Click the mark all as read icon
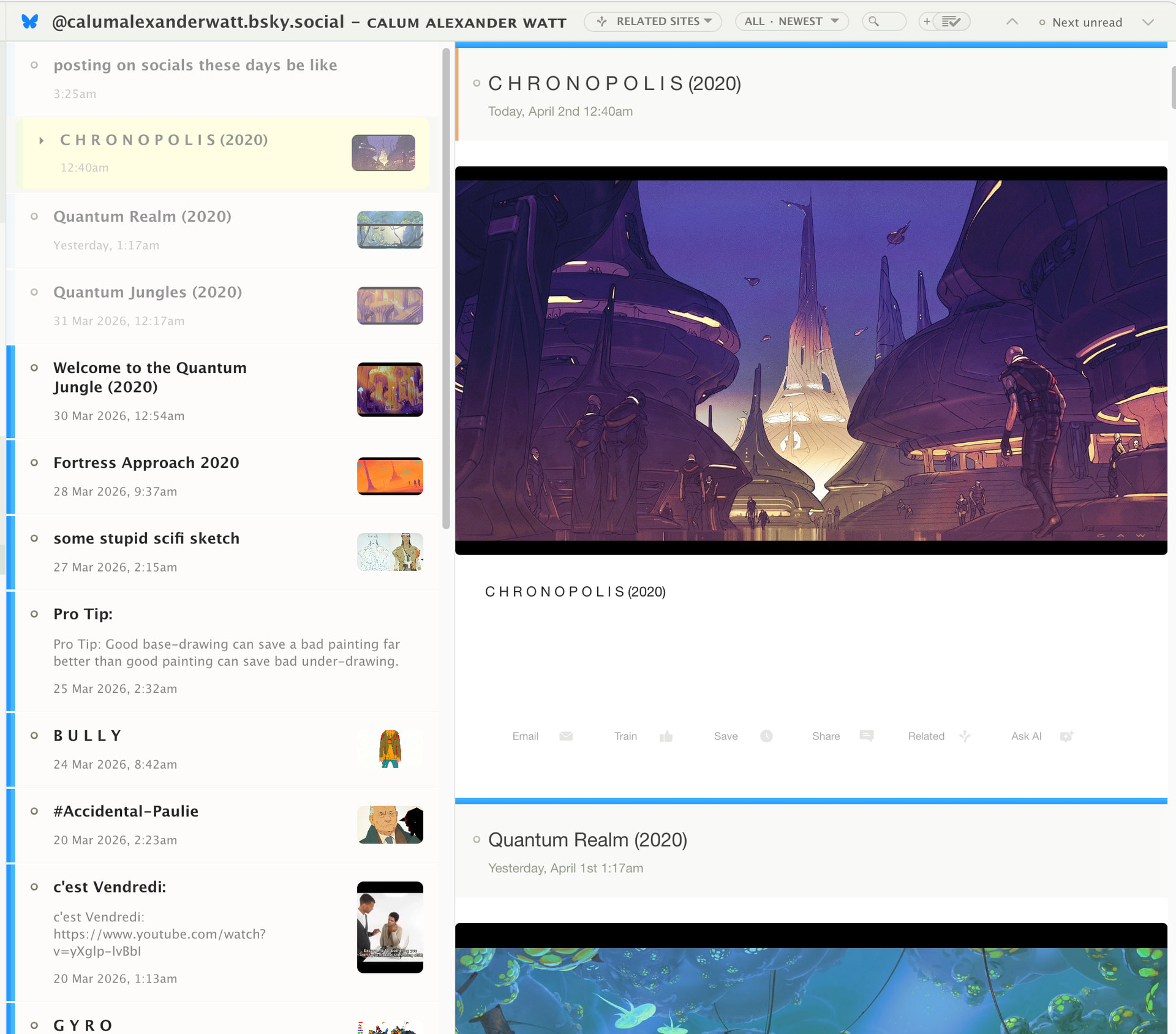Viewport: 1176px width, 1034px height. pyautogui.click(x=951, y=22)
